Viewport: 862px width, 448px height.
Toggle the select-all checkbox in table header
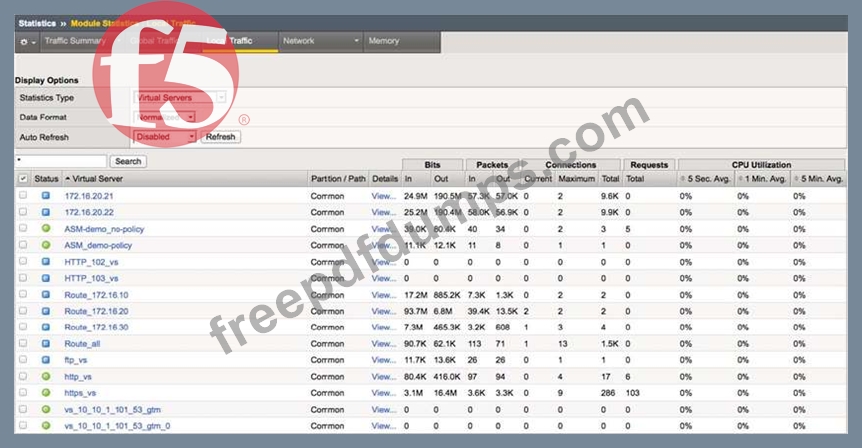click(23, 179)
